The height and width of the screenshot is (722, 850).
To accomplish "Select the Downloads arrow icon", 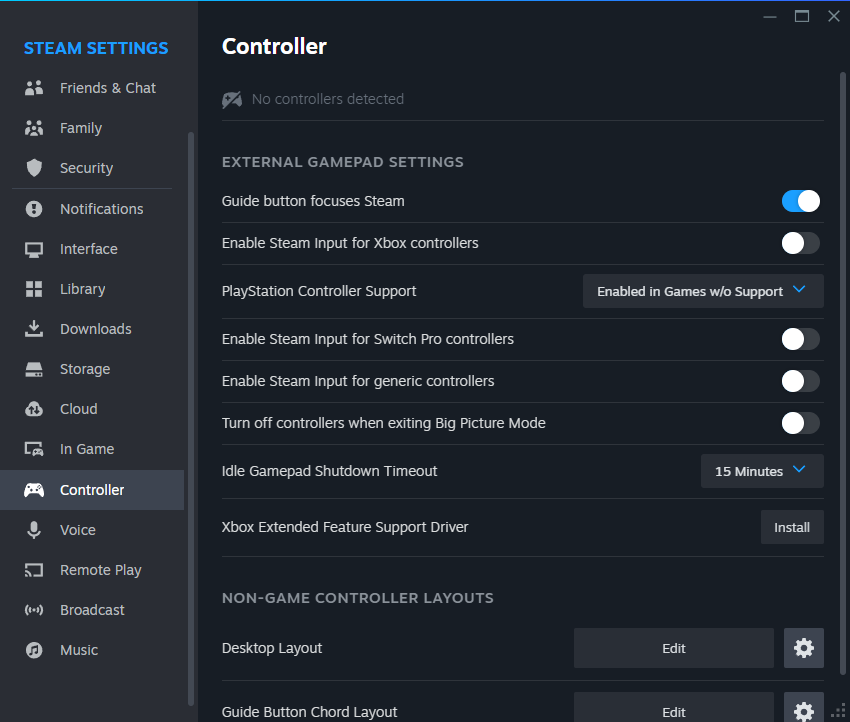I will (34, 329).
